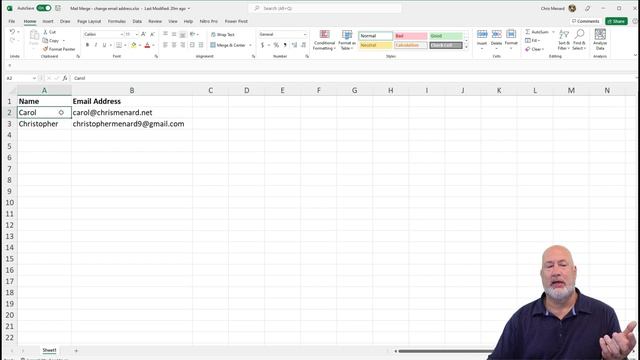640x360 pixels.
Task: Align cell text to the right
Action: click(x=182, y=45)
